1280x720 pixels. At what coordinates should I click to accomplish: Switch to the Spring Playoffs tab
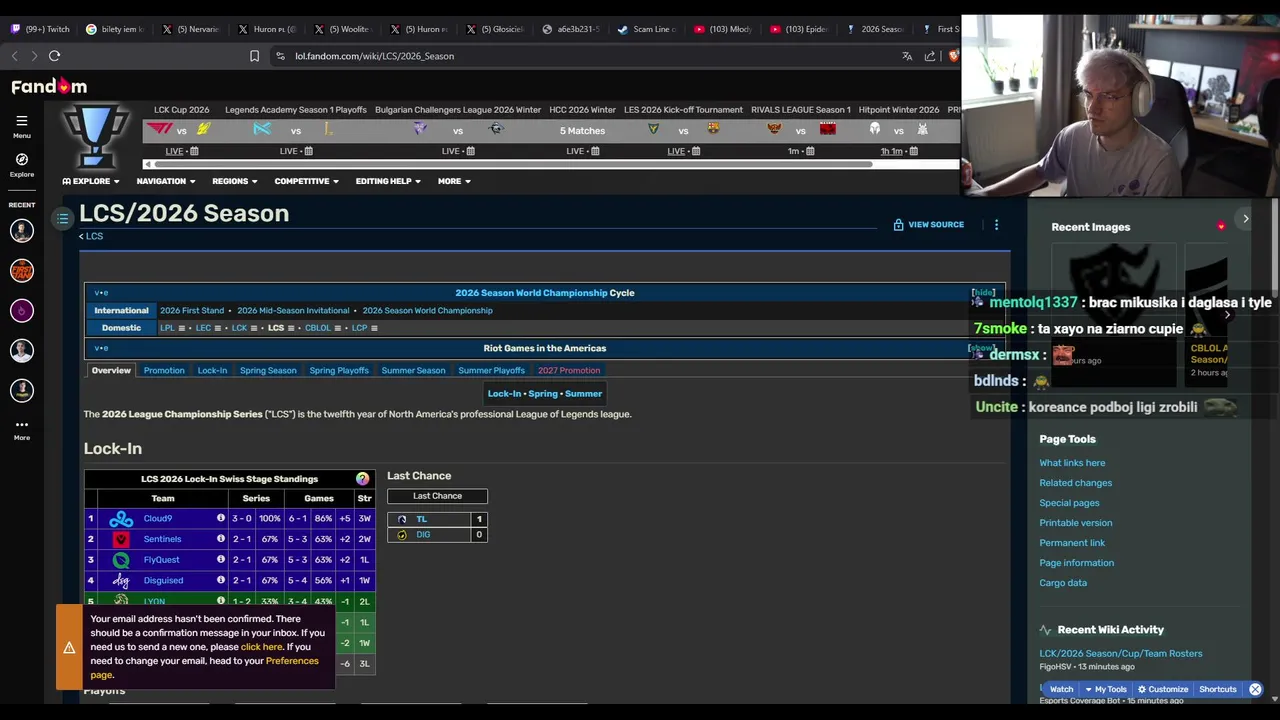click(339, 370)
